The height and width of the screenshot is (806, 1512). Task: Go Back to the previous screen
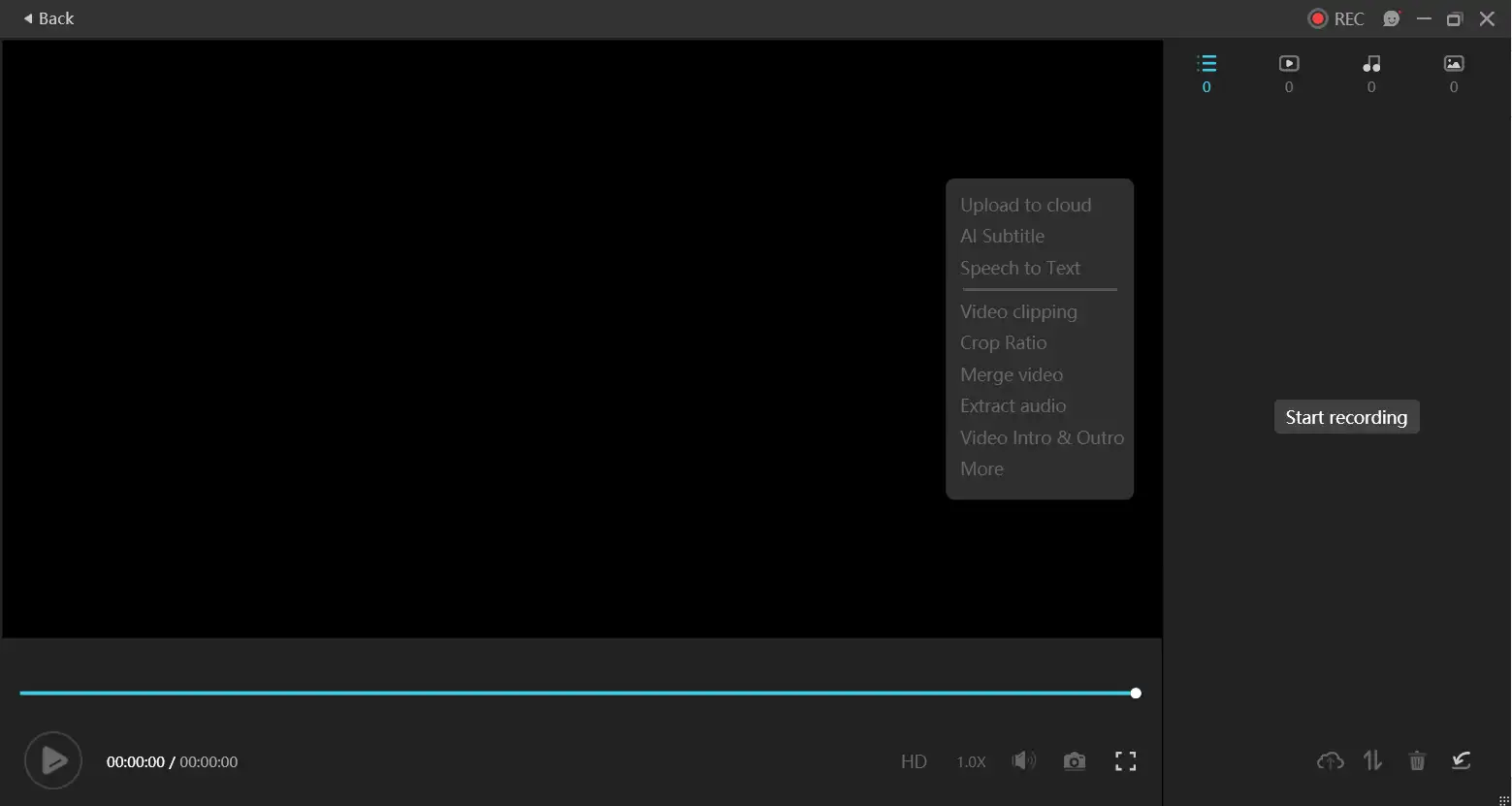point(48,18)
